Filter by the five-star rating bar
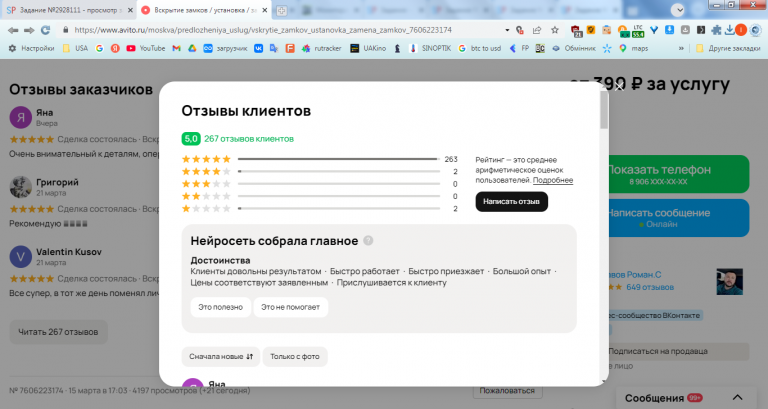Image resolution: width=768 pixels, height=409 pixels. click(x=338, y=159)
